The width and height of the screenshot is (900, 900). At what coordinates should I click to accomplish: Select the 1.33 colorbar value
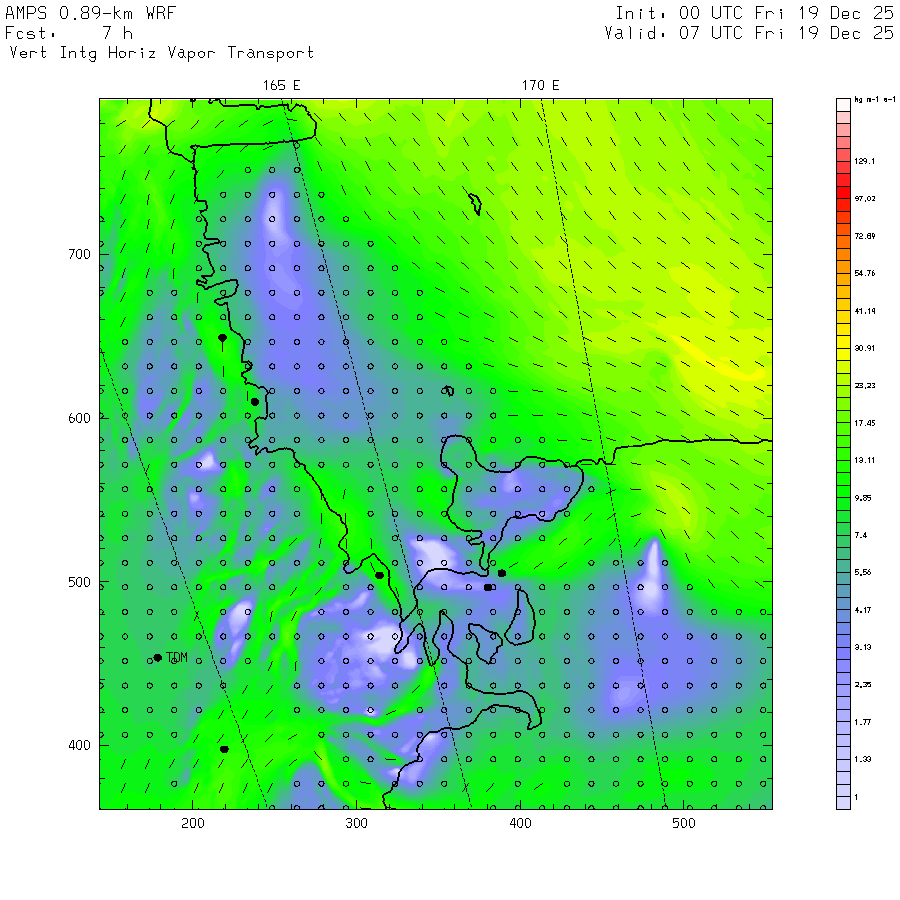click(x=863, y=759)
